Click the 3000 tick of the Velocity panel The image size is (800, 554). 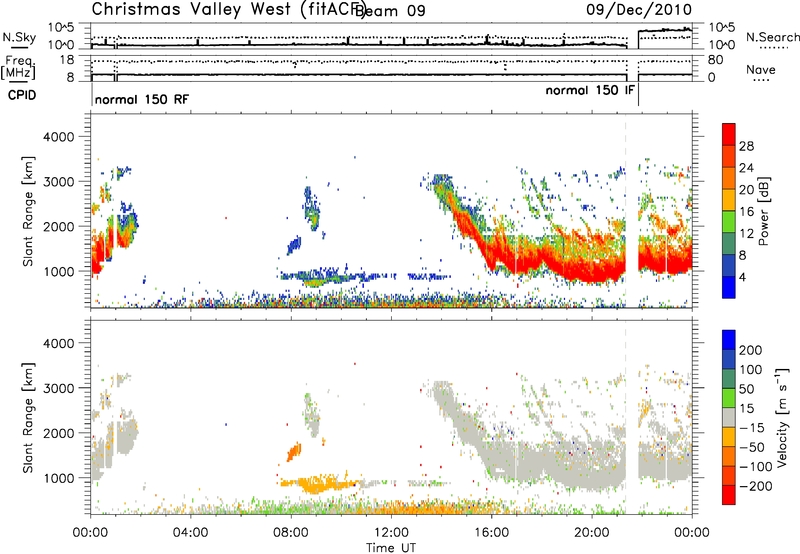(59, 388)
